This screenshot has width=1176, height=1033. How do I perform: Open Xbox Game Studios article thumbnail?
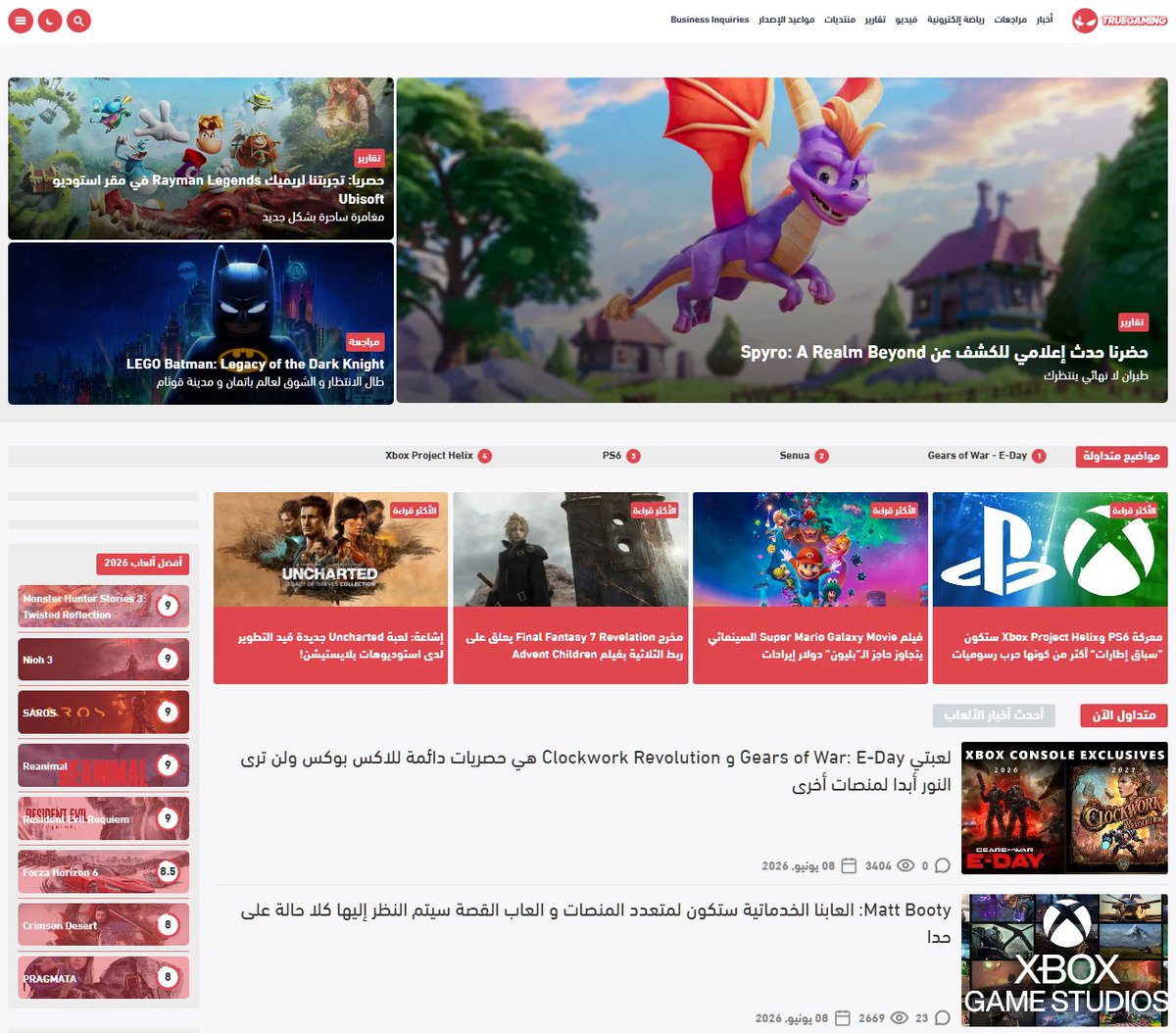(x=1064, y=959)
